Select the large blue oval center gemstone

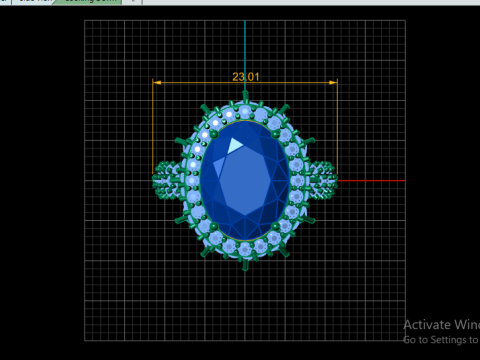click(x=245, y=180)
